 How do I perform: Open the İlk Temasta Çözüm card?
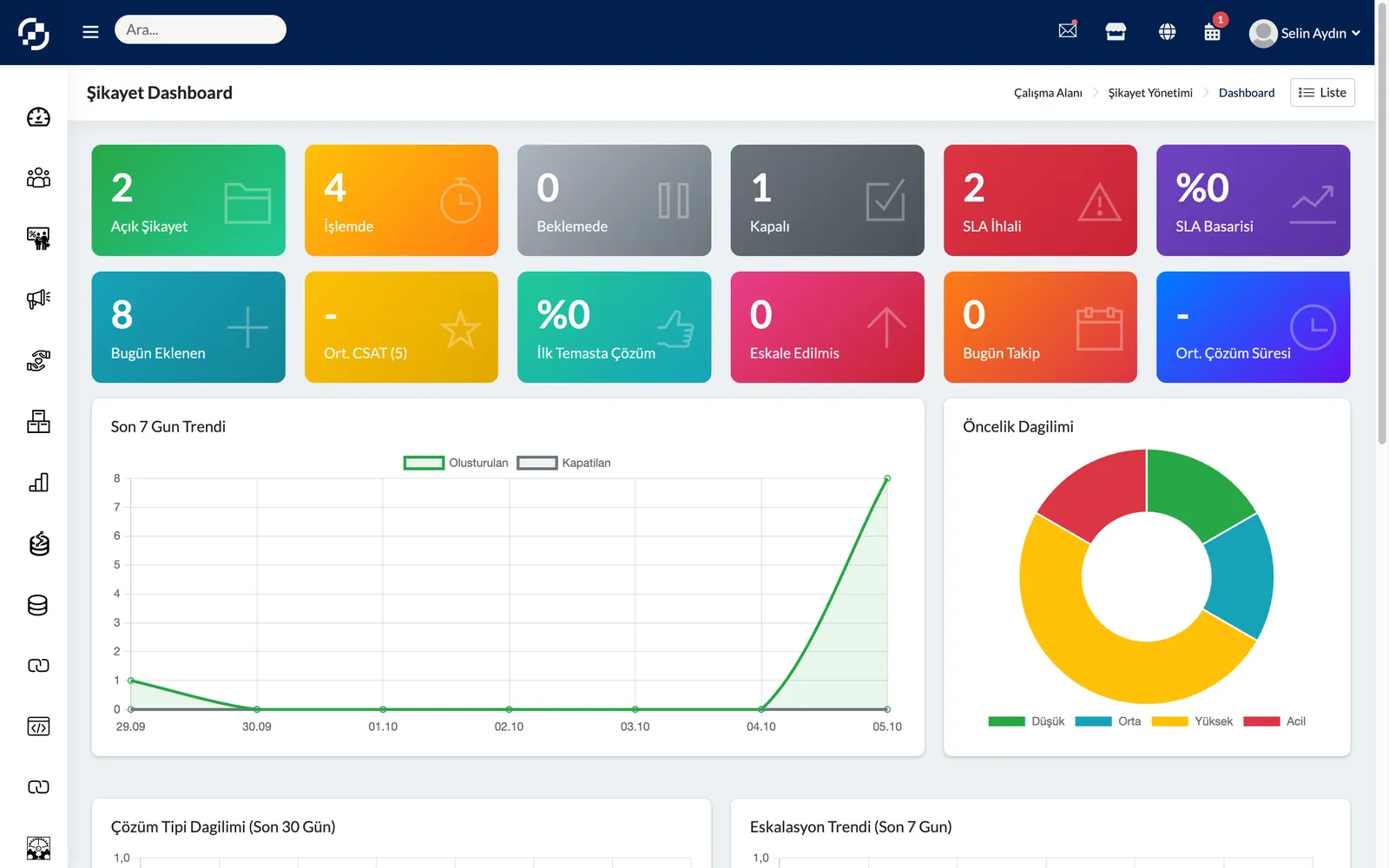[x=614, y=327]
